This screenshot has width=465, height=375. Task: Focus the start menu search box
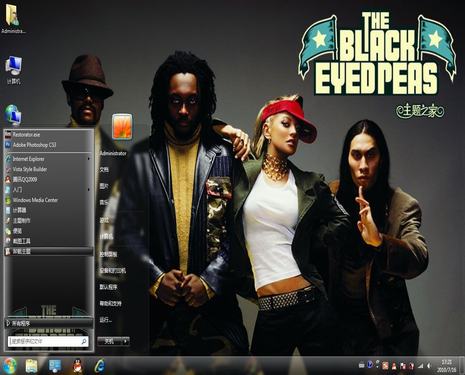(48, 341)
